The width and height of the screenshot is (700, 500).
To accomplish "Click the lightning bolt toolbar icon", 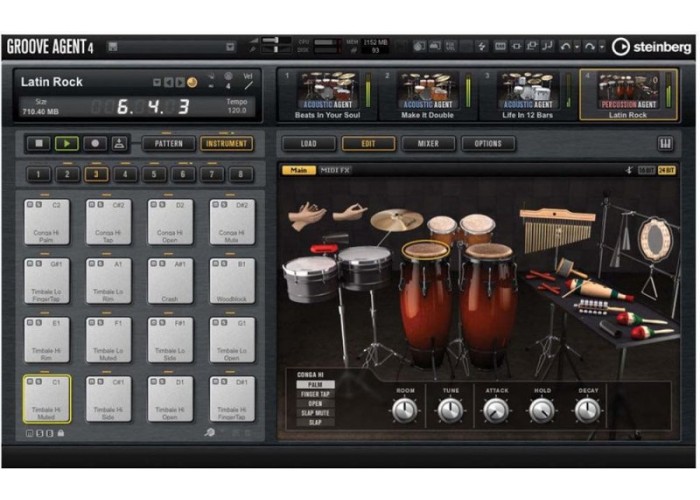I will click(x=482, y=46).
